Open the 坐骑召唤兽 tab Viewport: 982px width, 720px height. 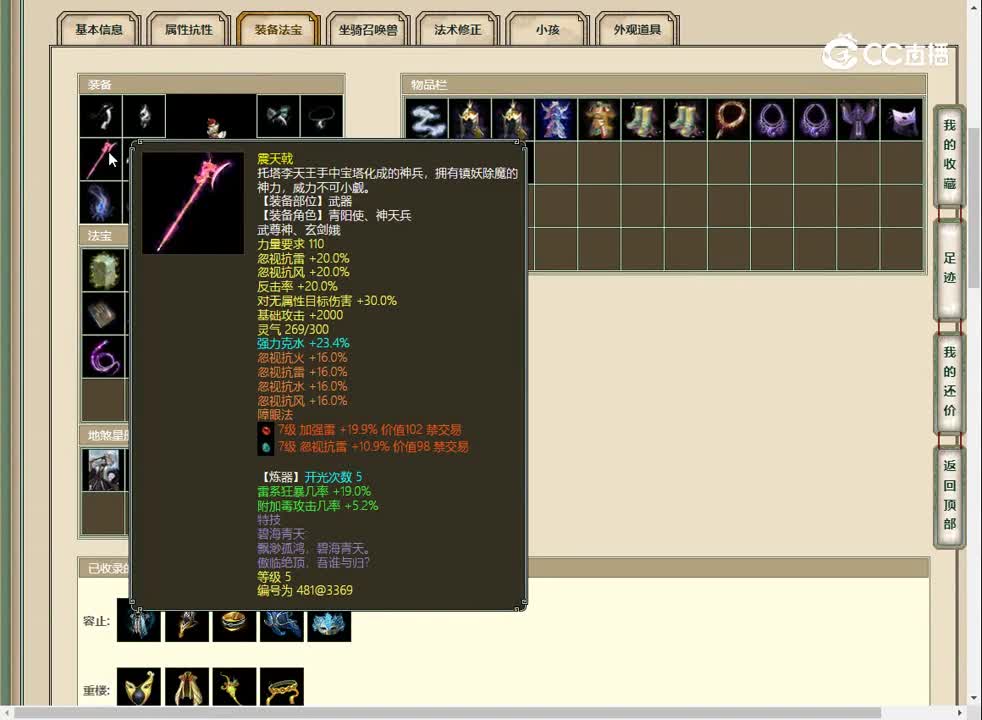click(368, 29)
